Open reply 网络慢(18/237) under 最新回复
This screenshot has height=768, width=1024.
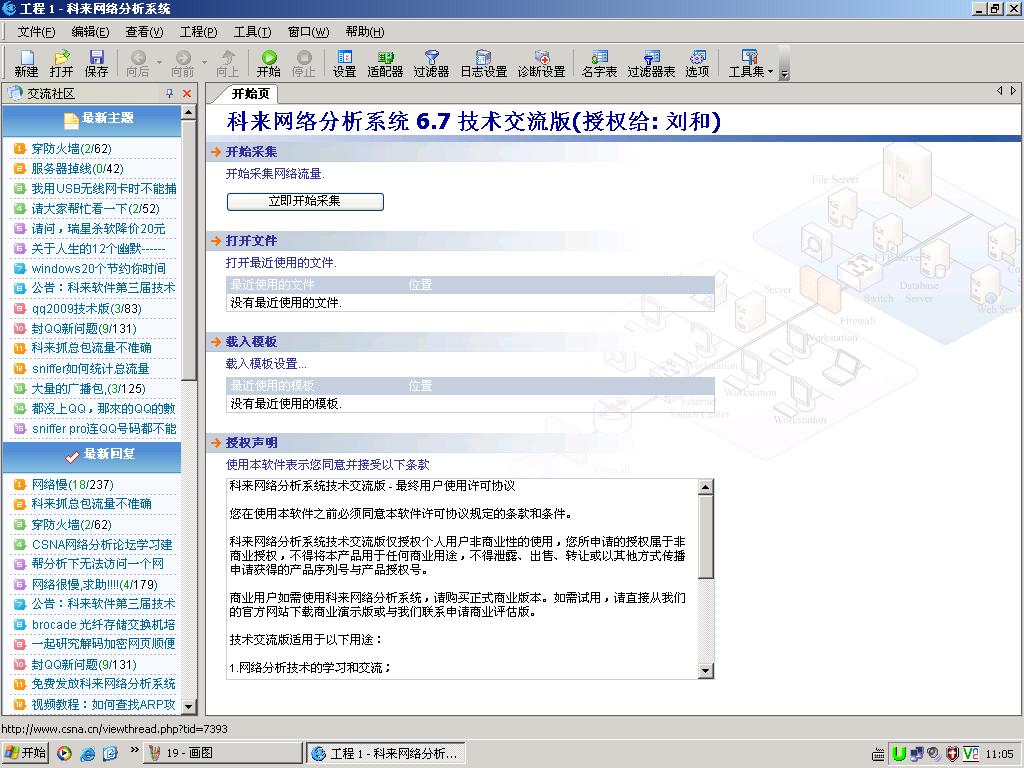(x=72, y=484)
